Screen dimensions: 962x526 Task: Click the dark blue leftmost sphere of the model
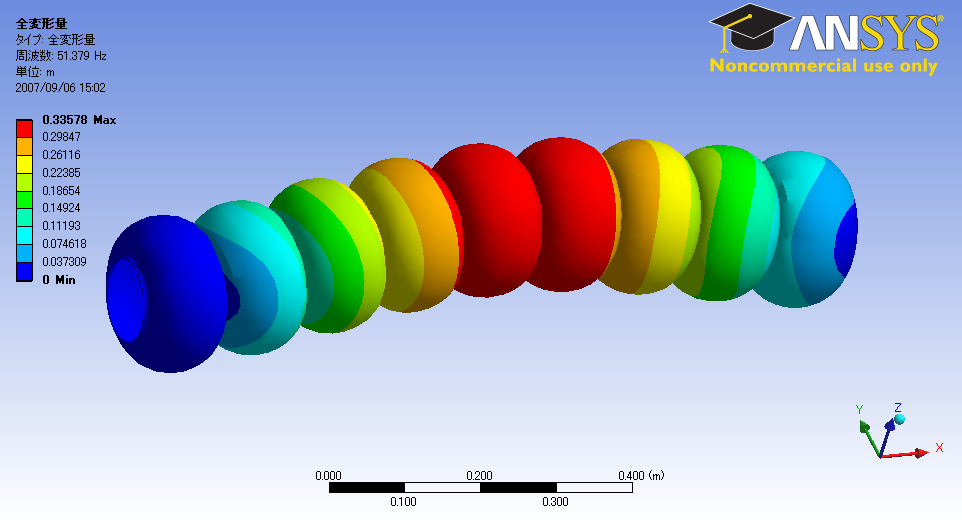pyautogui.click(x=167, y=293)
